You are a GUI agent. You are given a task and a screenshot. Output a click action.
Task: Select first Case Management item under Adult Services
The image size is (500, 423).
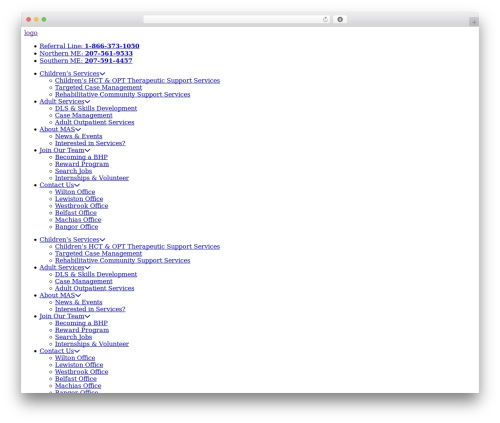pos(84,115)
